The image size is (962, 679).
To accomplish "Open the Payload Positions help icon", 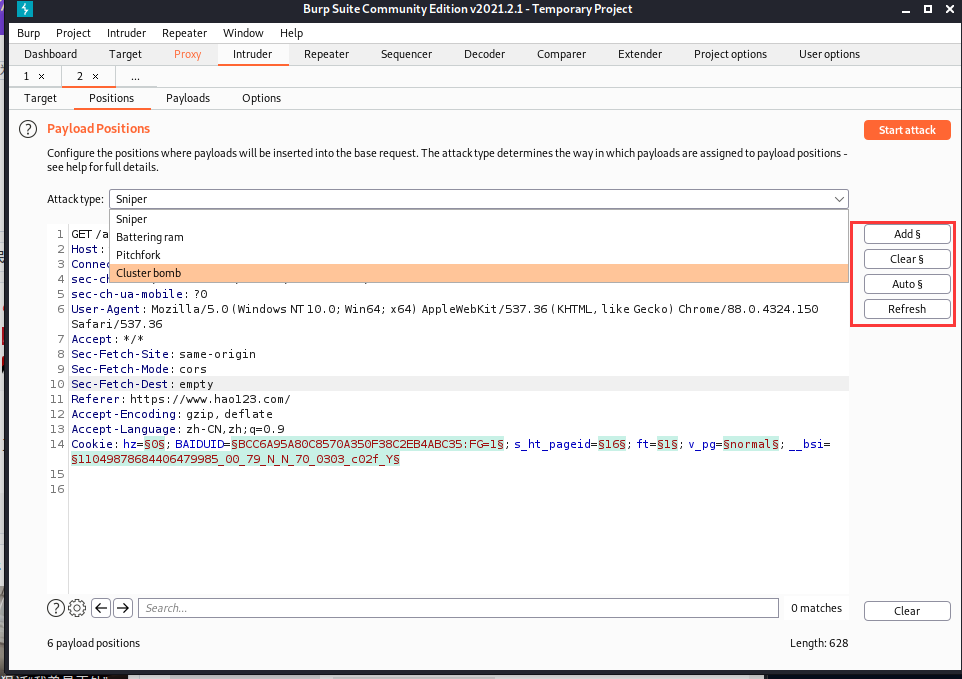I will 28,129.
